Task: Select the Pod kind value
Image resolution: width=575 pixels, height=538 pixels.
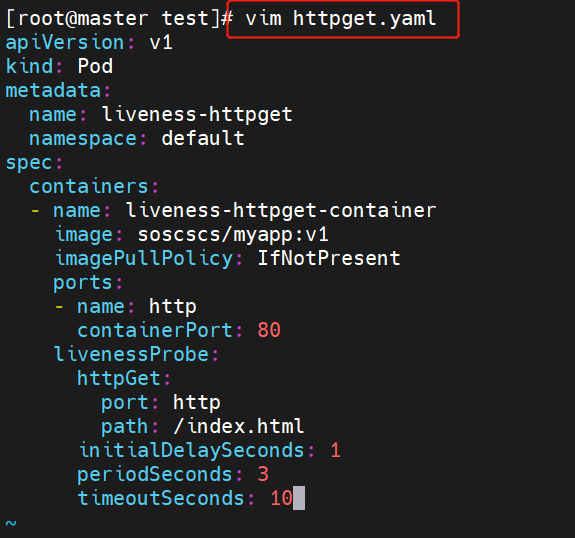Action: (95, 66)
